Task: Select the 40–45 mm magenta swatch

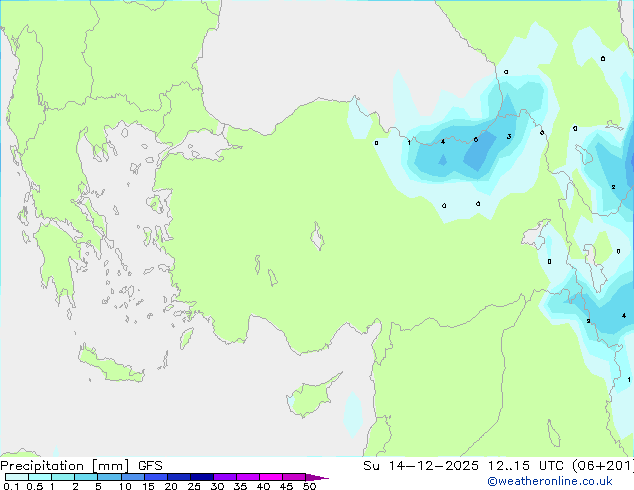Action: (x=271, y=477)
